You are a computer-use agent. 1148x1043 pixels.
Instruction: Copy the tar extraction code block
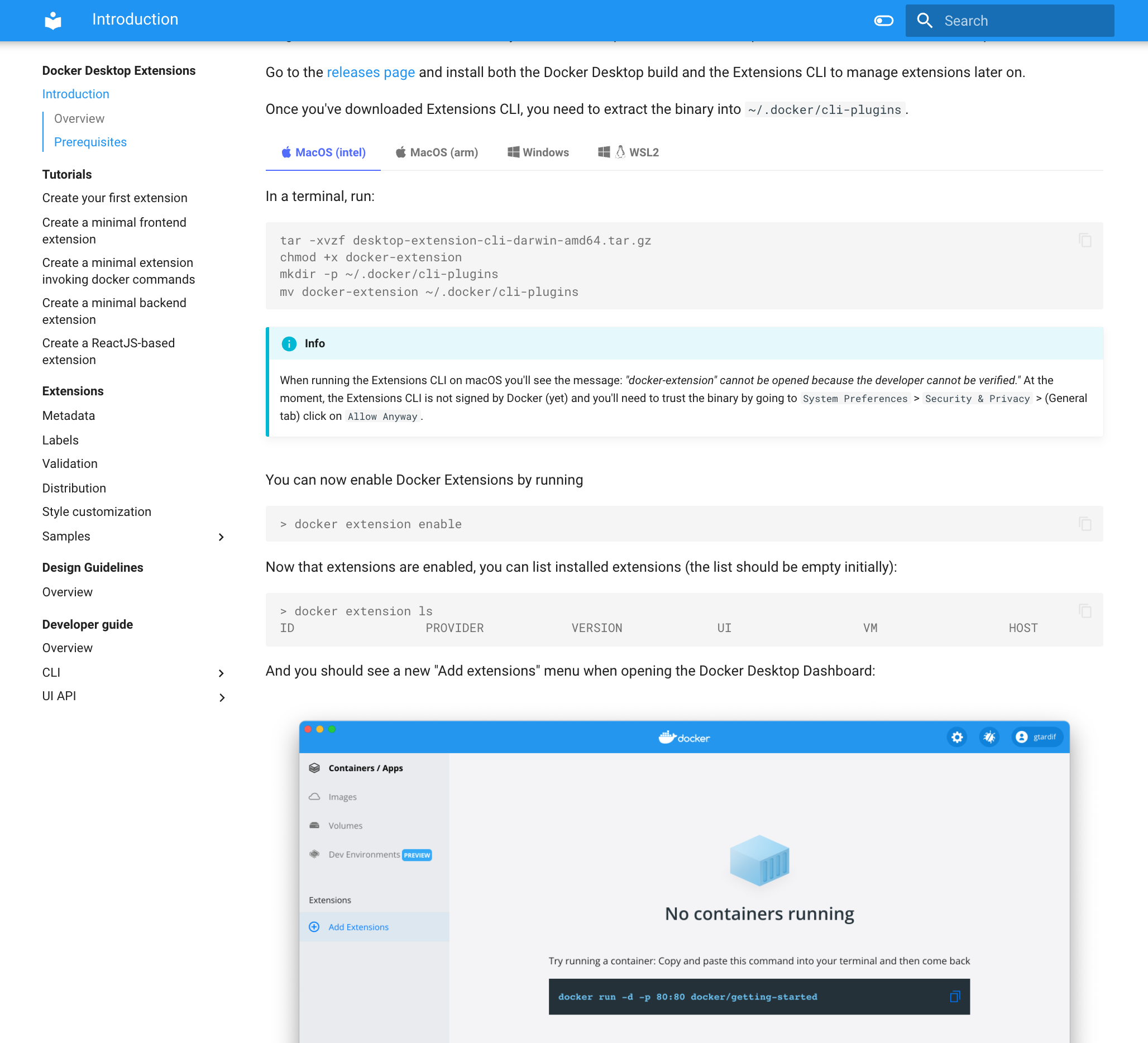[1084, 240]
